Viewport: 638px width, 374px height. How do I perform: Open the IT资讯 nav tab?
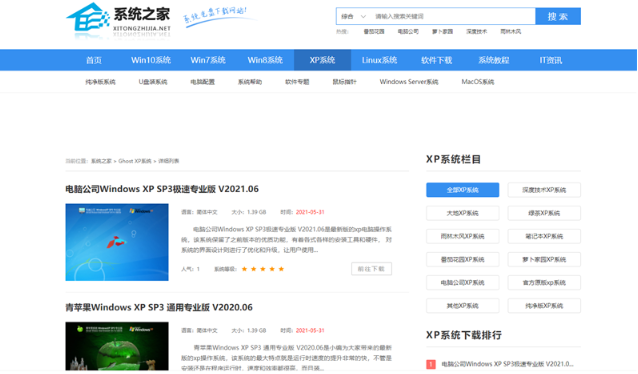click(x=551, y=60)
